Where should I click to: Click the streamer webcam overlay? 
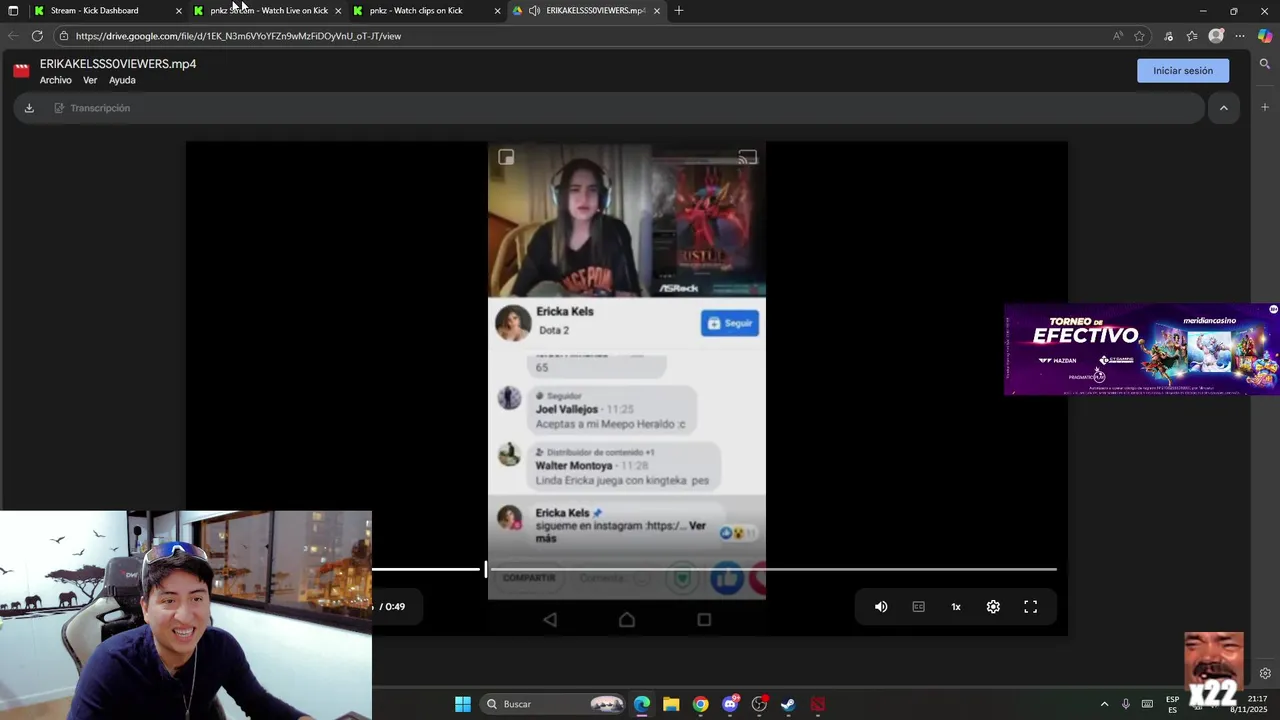click(x=186, y=615)
